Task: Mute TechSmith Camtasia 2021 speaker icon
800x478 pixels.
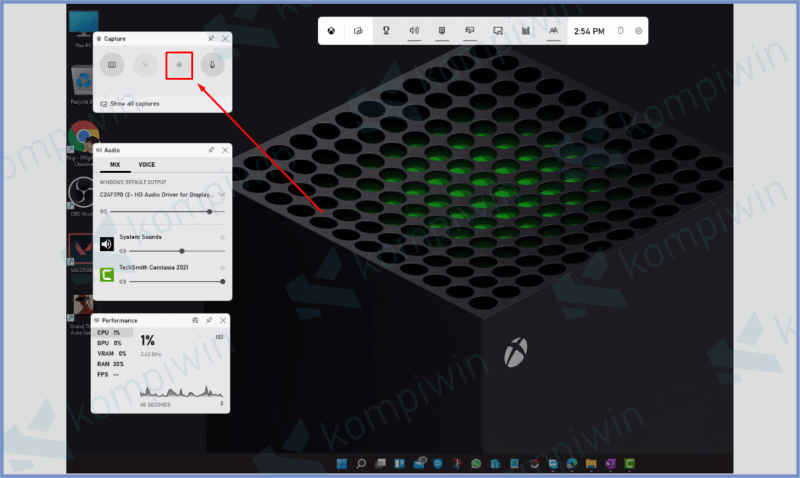Action: (x=122, y=282)
